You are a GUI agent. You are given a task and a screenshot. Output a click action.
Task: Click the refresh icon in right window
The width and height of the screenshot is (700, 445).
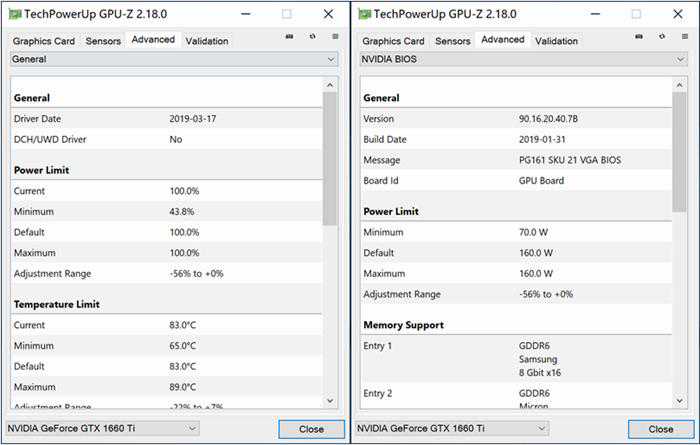tap(662, 37)
